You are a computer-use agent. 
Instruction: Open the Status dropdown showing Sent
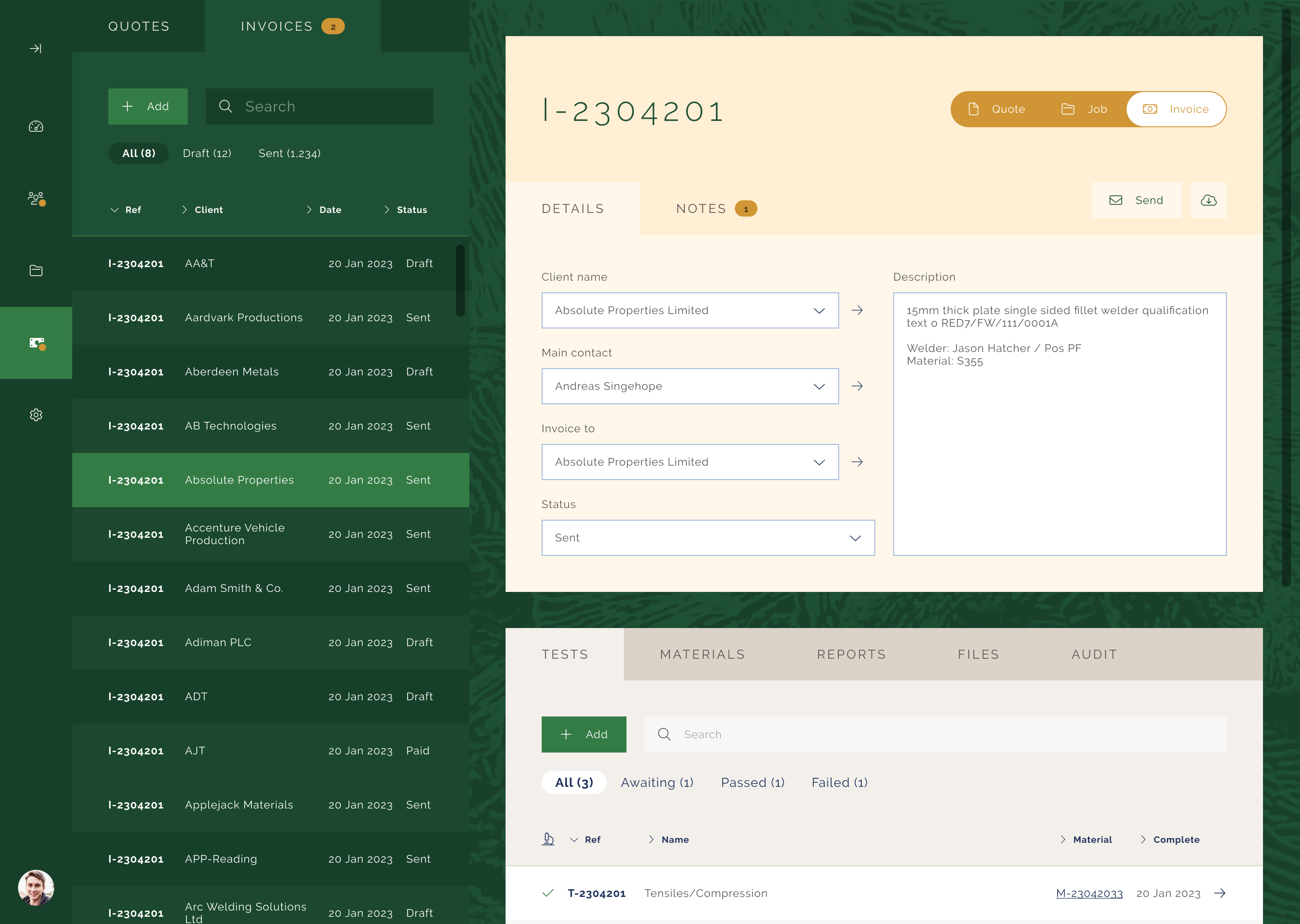coord(707,538)
